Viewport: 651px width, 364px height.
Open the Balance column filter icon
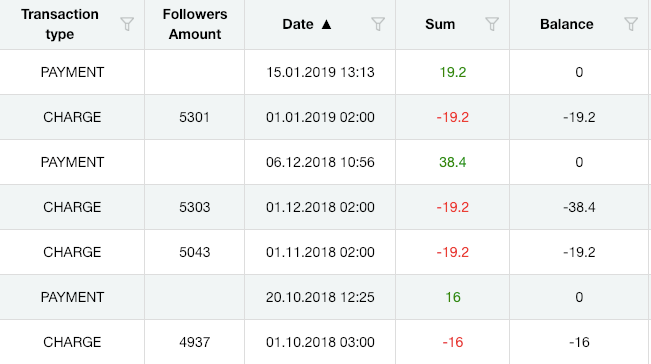click(x=631, y=24)
